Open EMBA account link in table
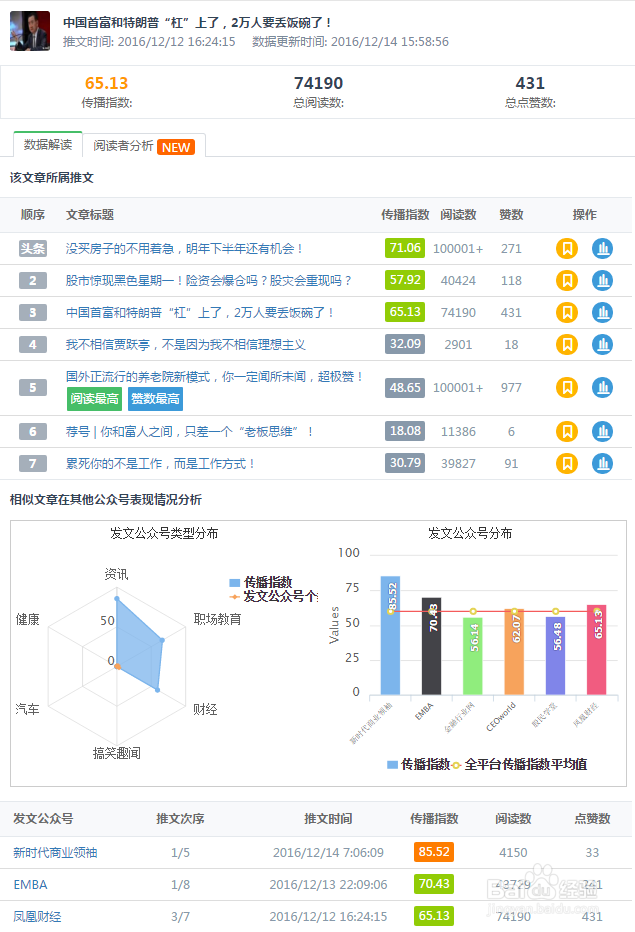This screenshot has width=635, height=932. 30,884
